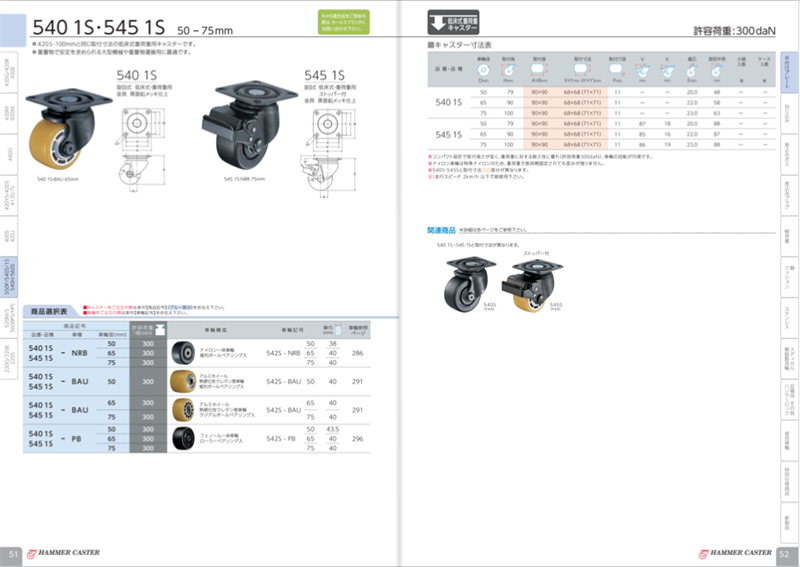Open the 420M/920M side tab
Viewport: 800px width, 567px height.
9,113
